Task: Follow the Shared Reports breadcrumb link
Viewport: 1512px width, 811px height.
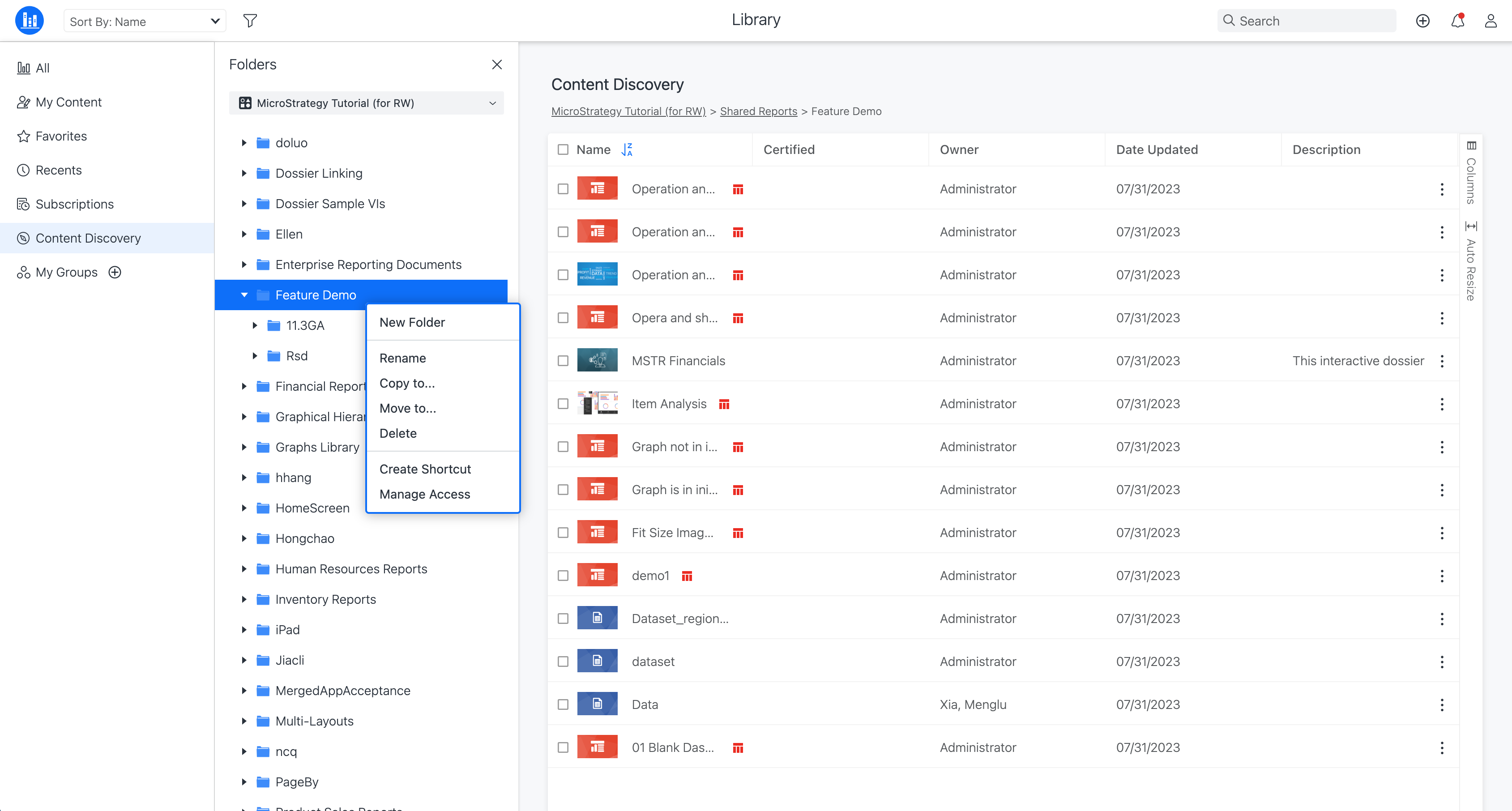Action: coord(758,111)
